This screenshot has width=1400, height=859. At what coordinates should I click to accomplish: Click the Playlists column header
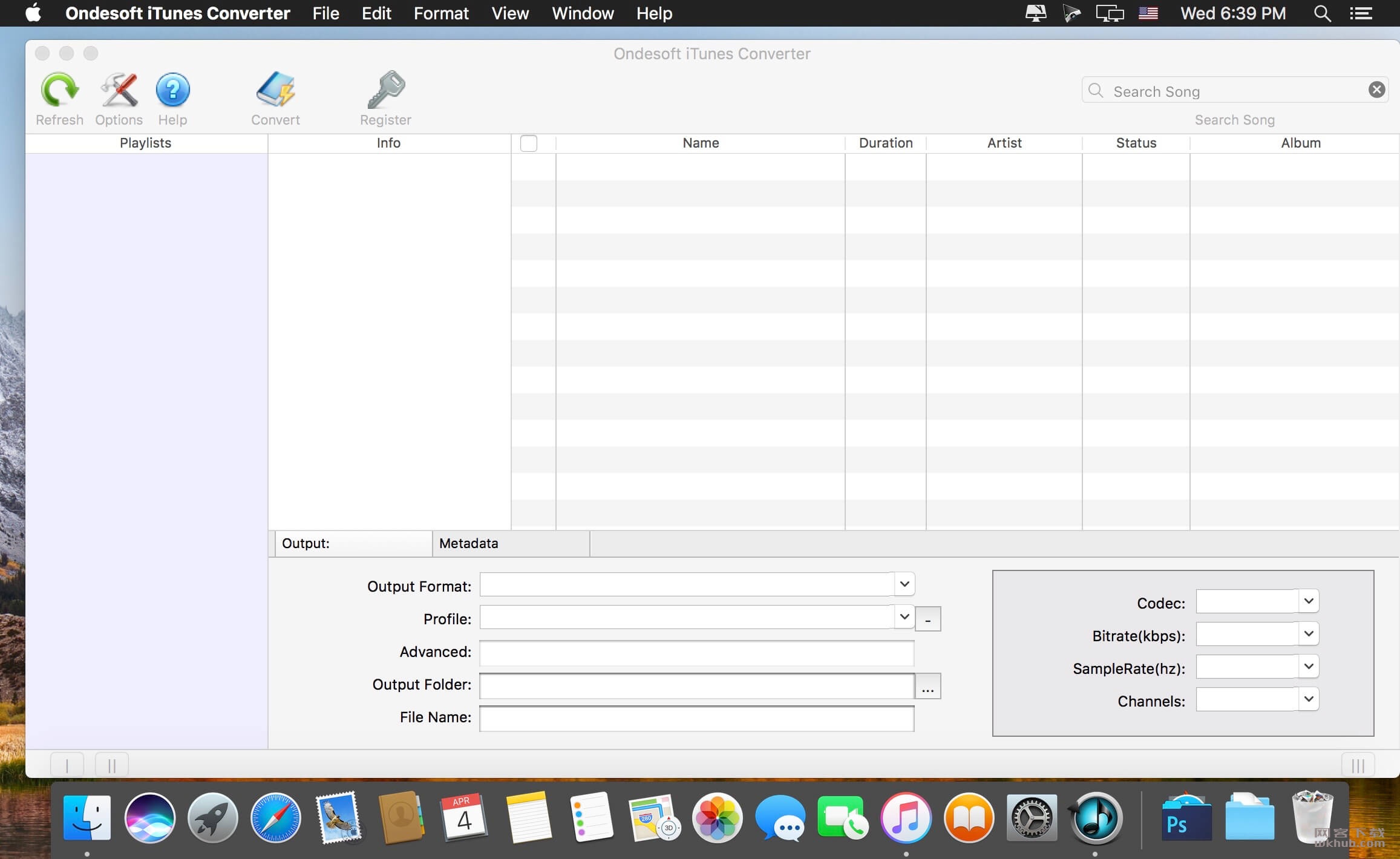(146, 143)
